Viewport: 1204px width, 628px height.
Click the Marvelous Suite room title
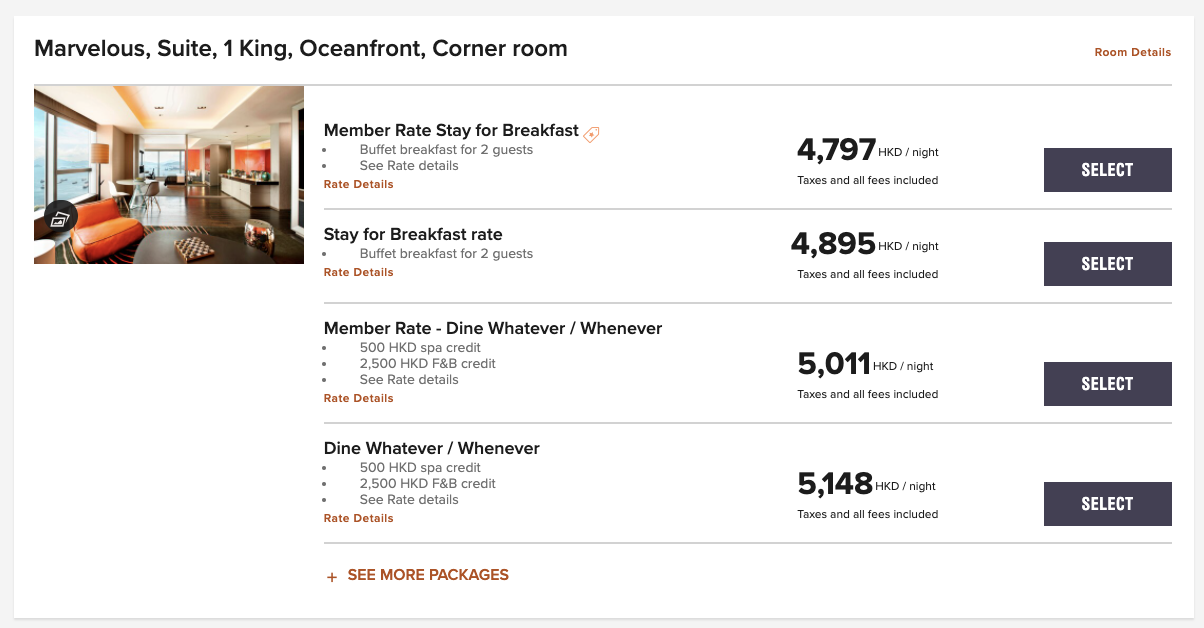(x=301, y=48)
